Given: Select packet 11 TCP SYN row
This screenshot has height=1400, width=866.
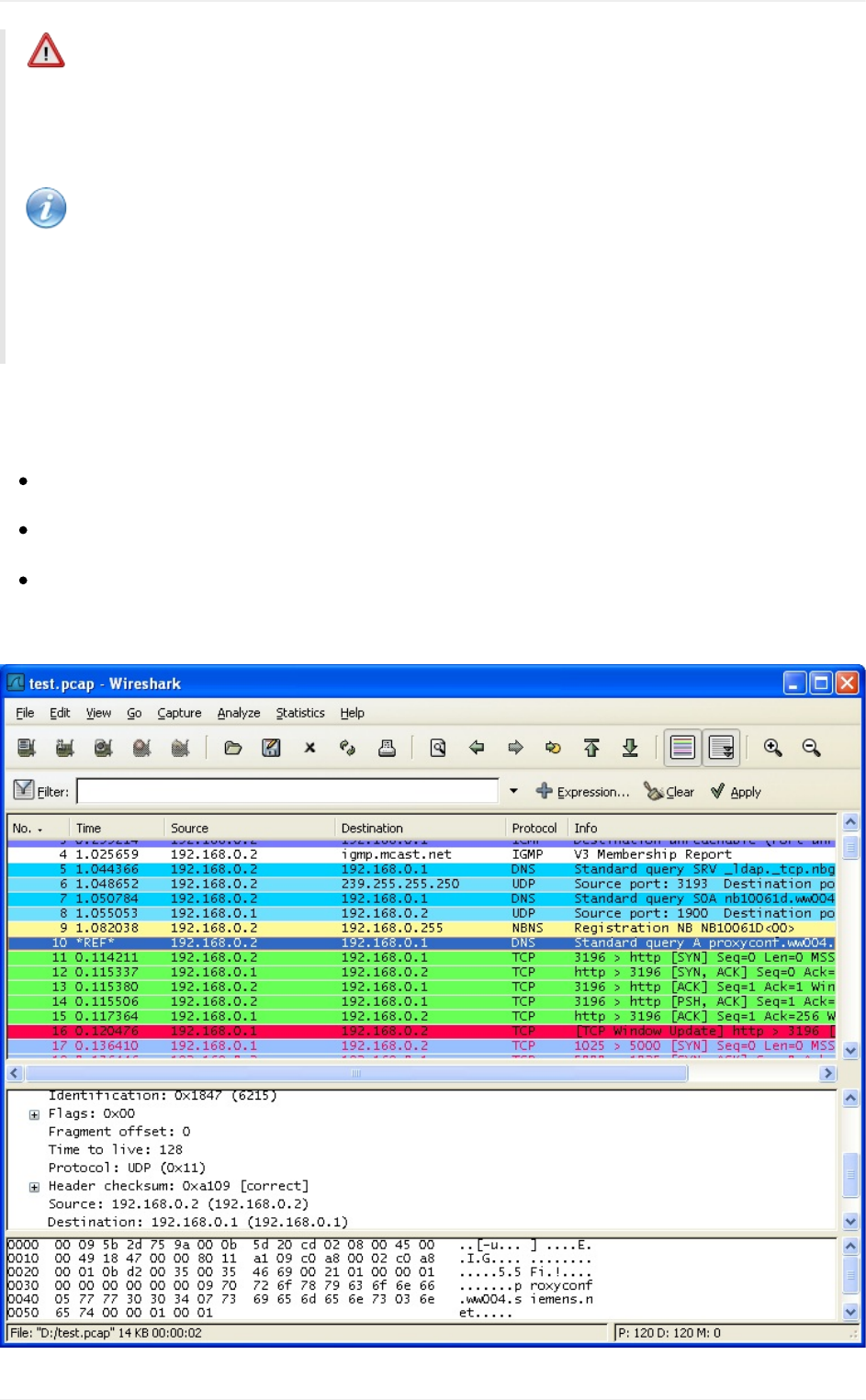Looking at the screenshot, I should (422, 957).
